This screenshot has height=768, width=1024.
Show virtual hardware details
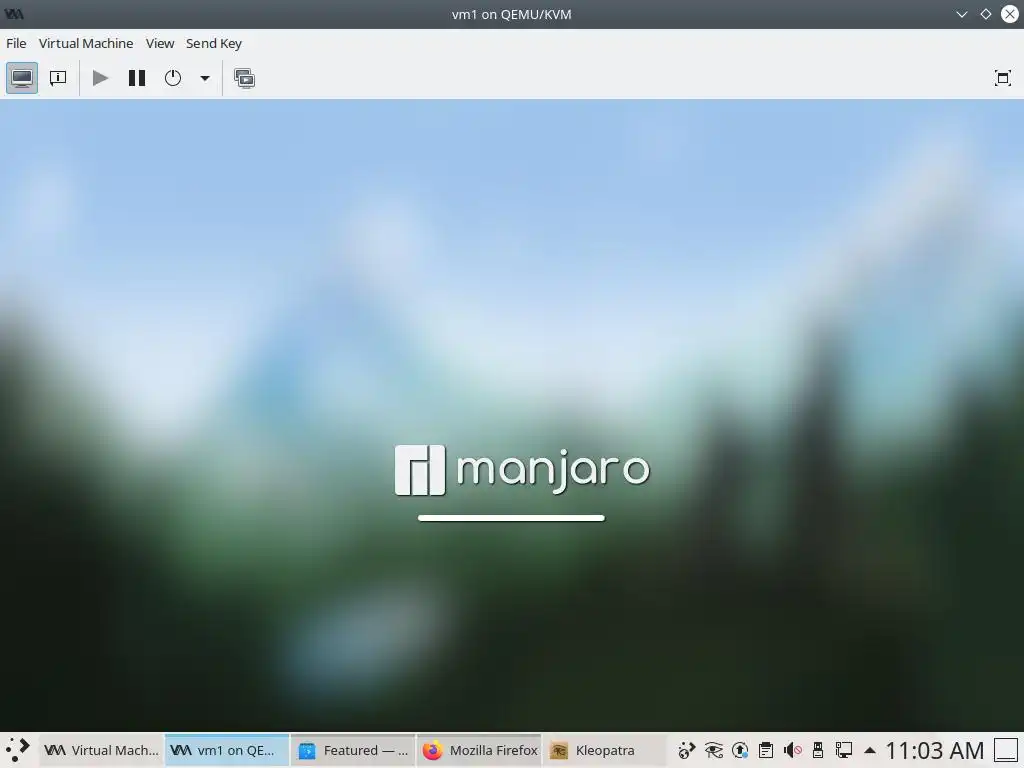coord(58,78)
